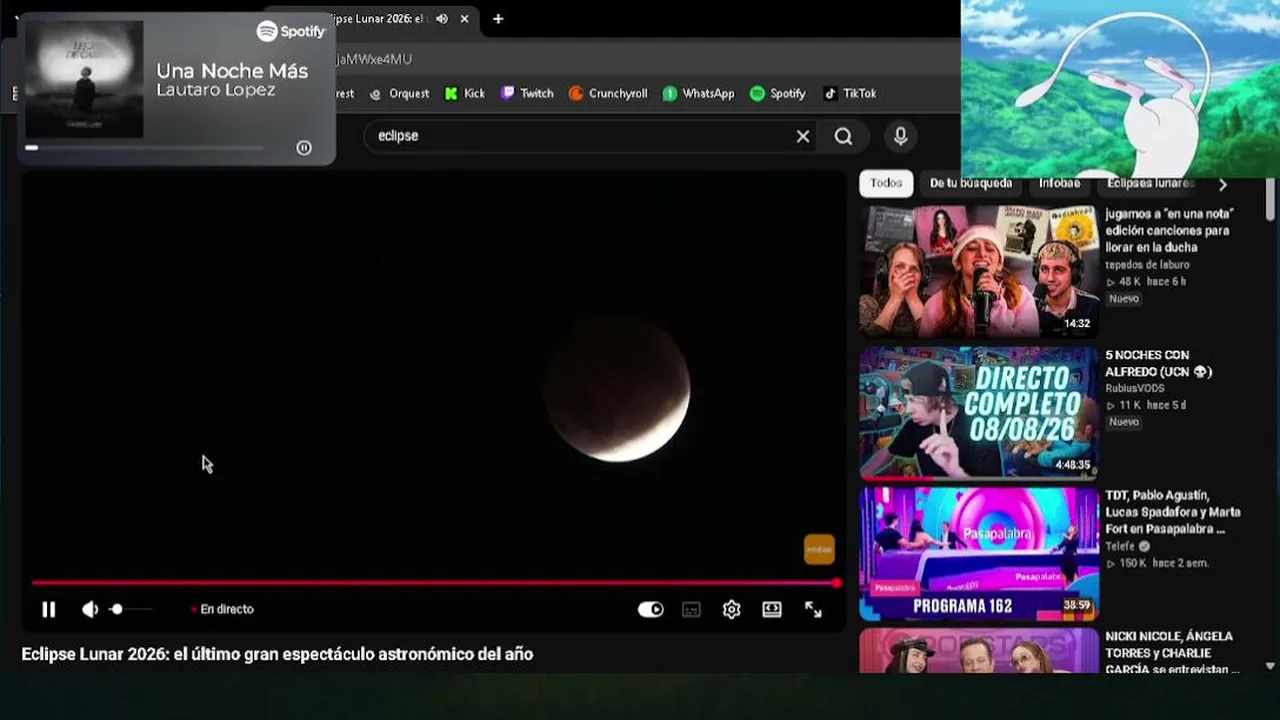Open the 5 NOCHES CON ALFREDO video title

(x=1159, y=363)
